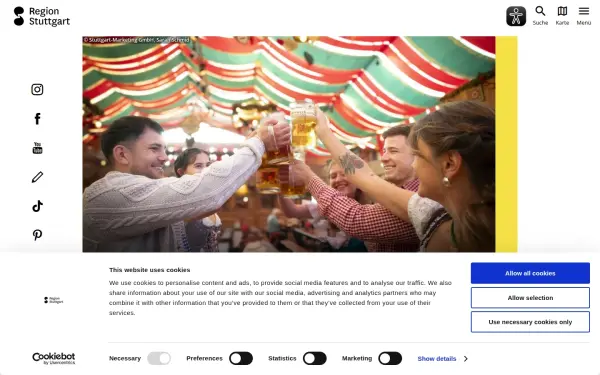Expand Show details link
The height and width of the screenshot is (375, 600).
(x=437, y=359)
